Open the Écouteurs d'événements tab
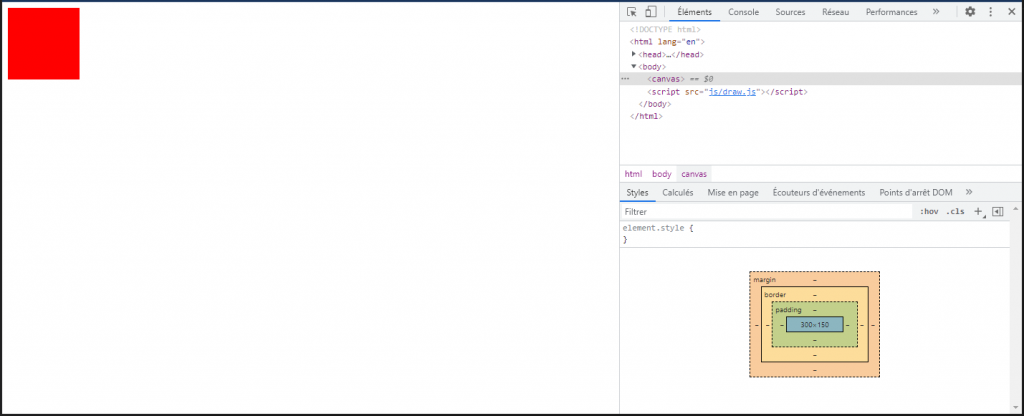The width and height of the screenshot is (1024, 416). pos(818,193)
